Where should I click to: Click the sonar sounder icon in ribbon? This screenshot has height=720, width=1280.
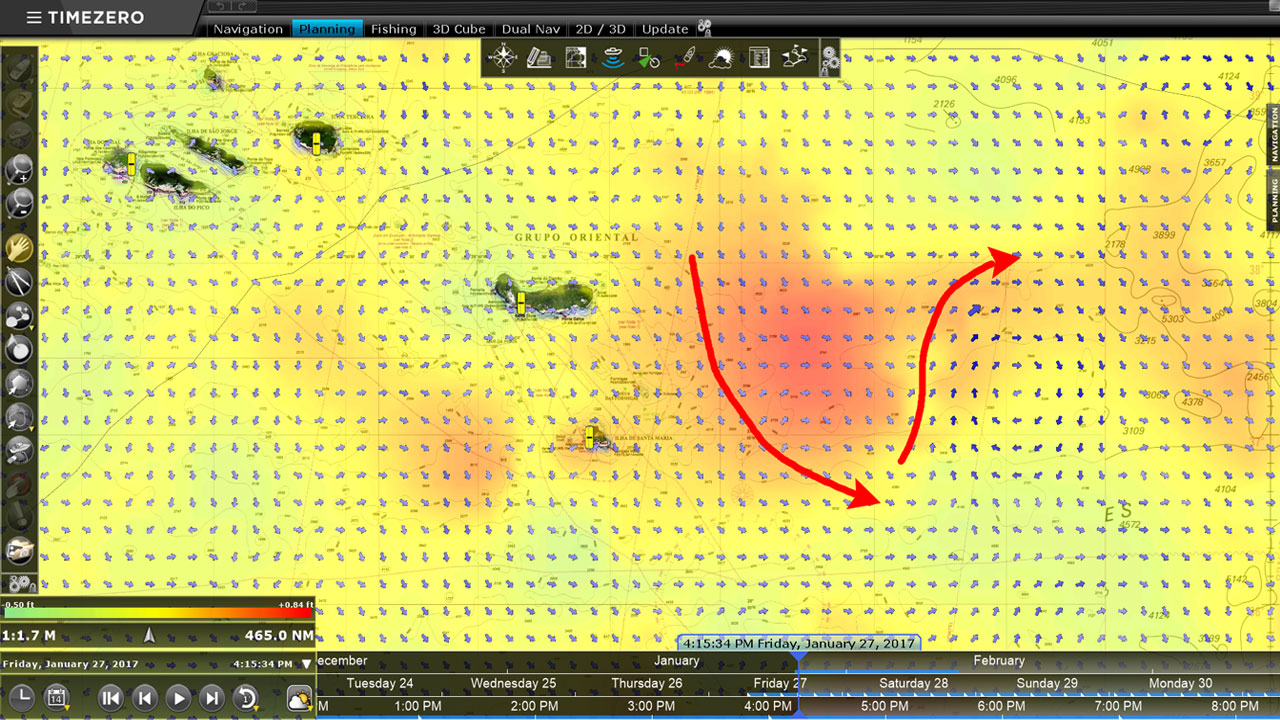click(613, 58)
